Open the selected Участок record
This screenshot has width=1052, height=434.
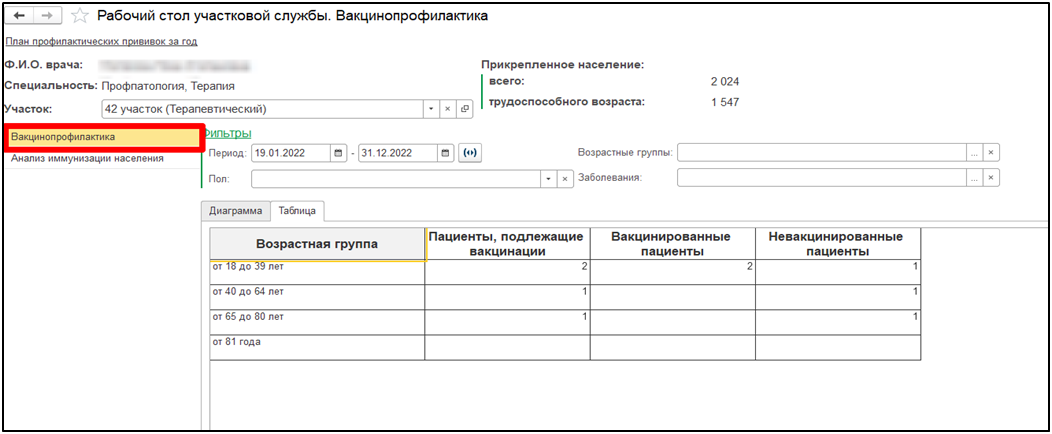tap(465, 109)
